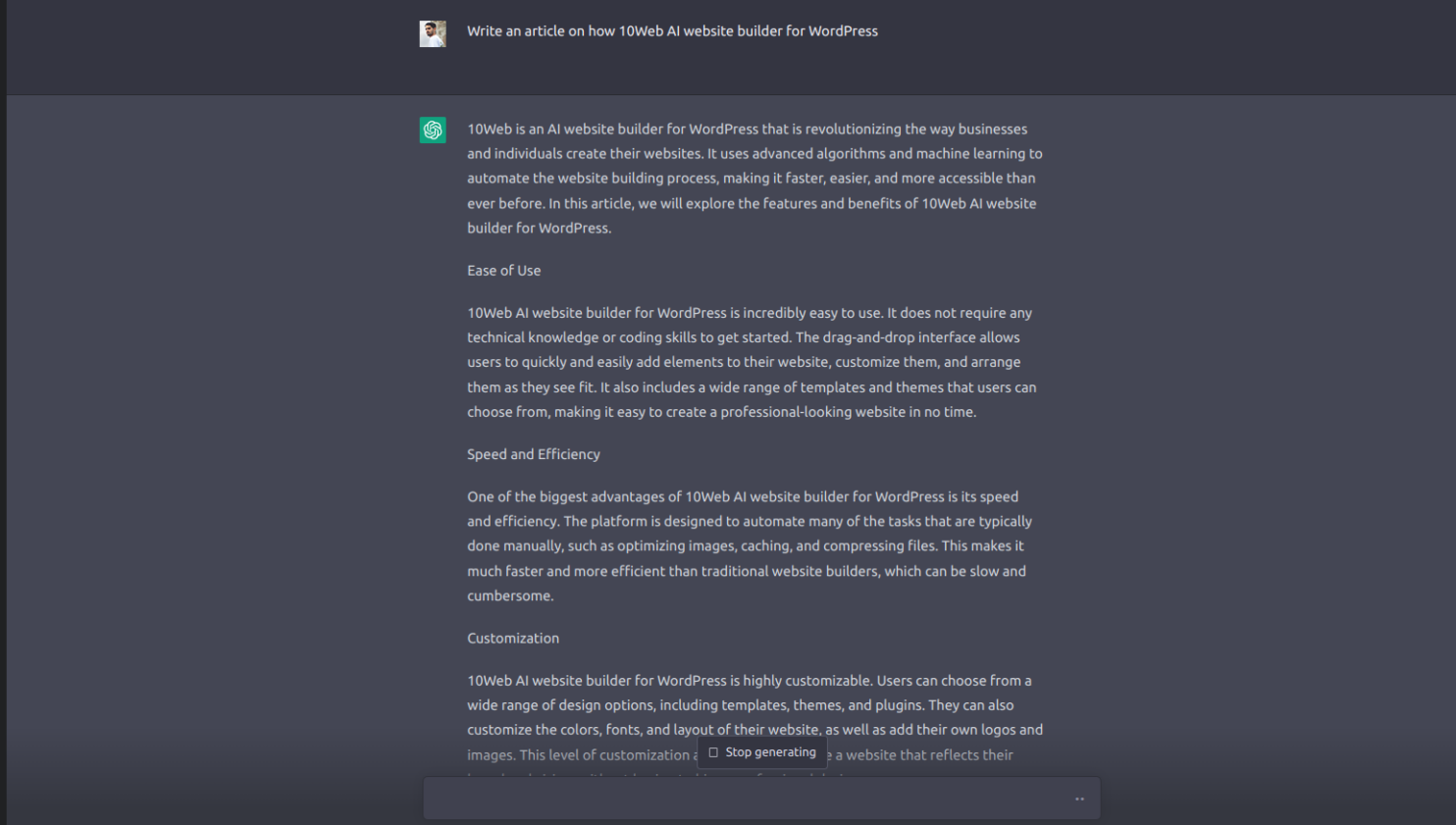Click the paragraph describing drag-and-drop interface

point(751,362)
